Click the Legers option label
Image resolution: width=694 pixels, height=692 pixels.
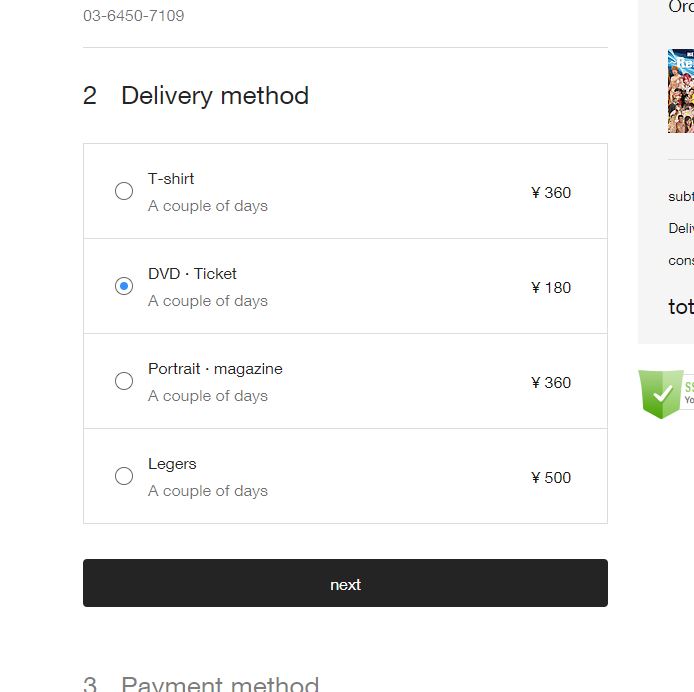coord(172,464)
